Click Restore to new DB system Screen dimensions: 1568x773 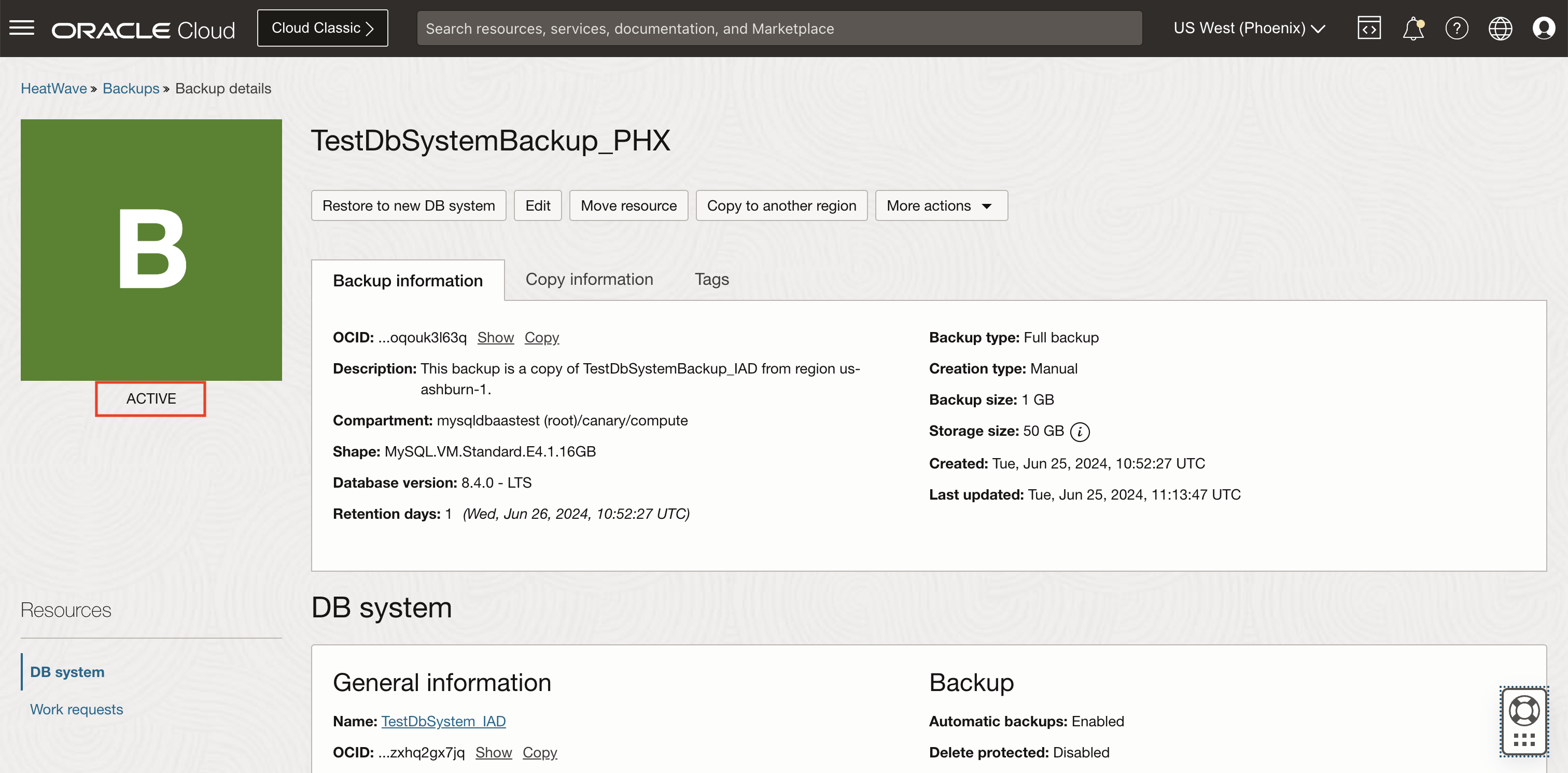click(x=409, y=206)
